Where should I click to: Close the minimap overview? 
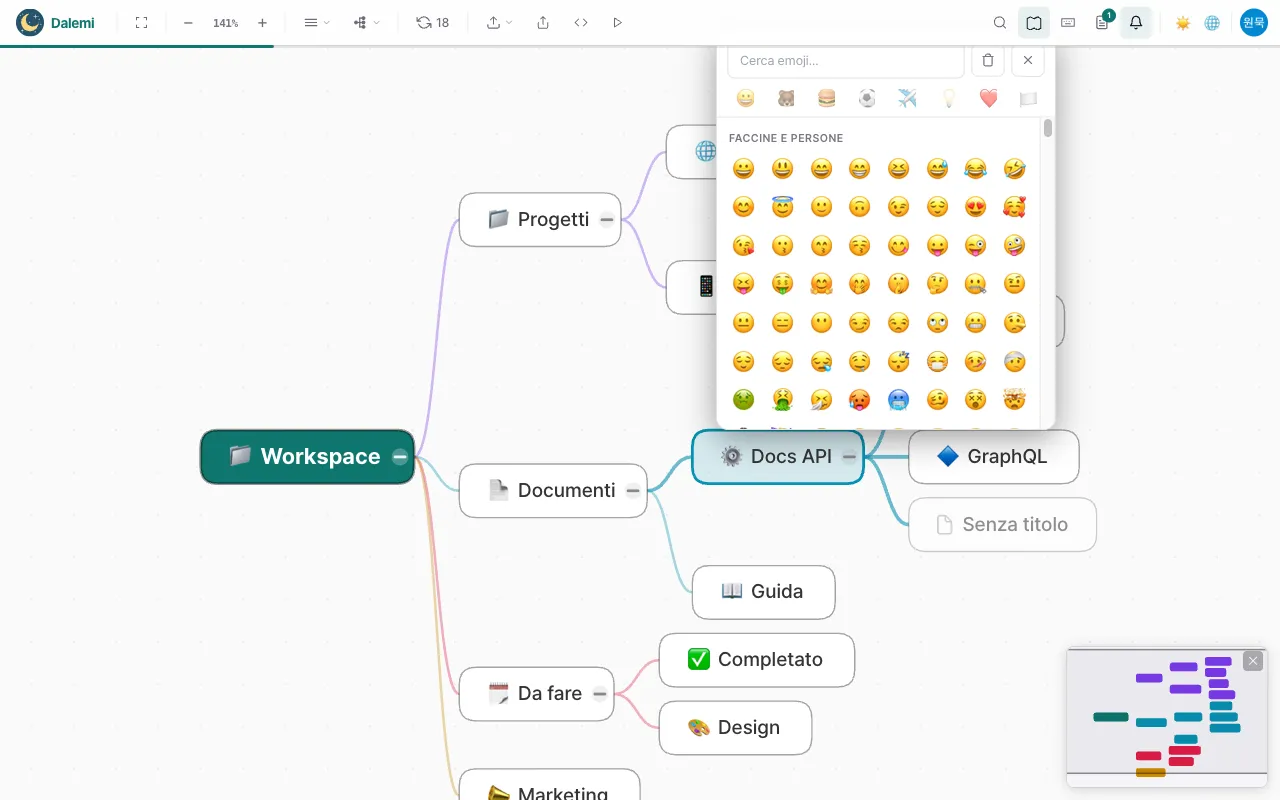[x=1253, y=661]
